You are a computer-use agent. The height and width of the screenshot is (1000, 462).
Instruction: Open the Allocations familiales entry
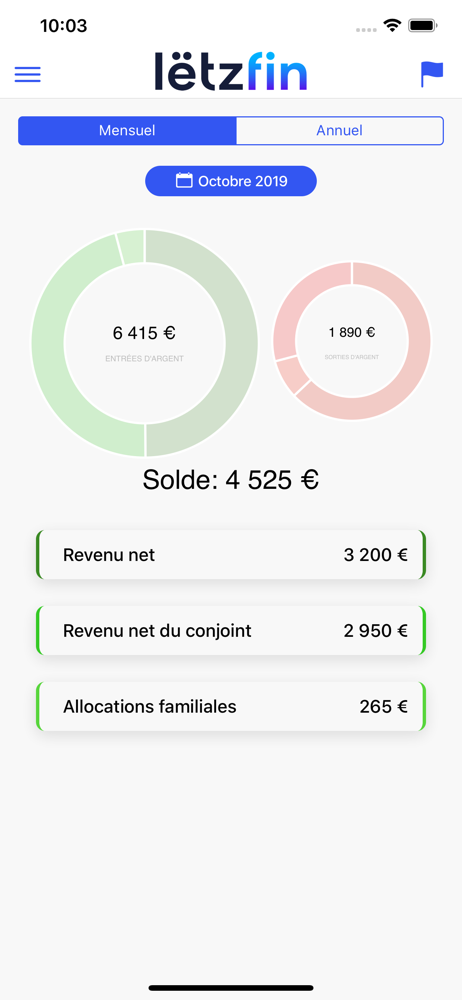(x=231, y=707)
